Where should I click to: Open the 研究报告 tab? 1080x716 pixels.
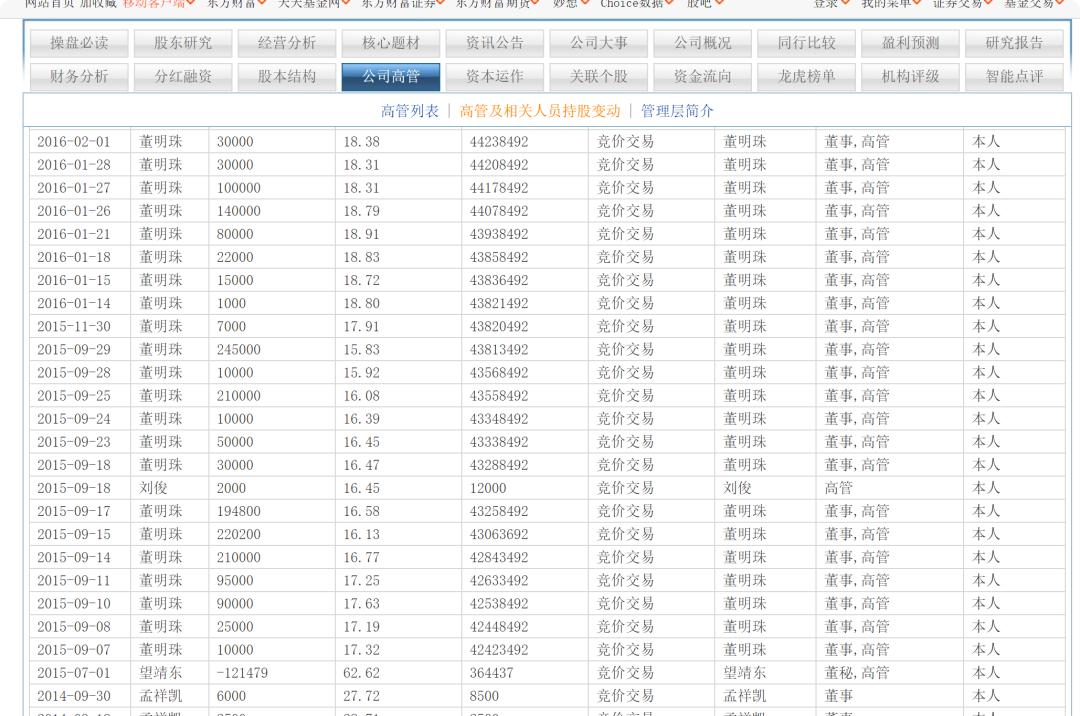pyautogui.click(x=1015, y=43)
